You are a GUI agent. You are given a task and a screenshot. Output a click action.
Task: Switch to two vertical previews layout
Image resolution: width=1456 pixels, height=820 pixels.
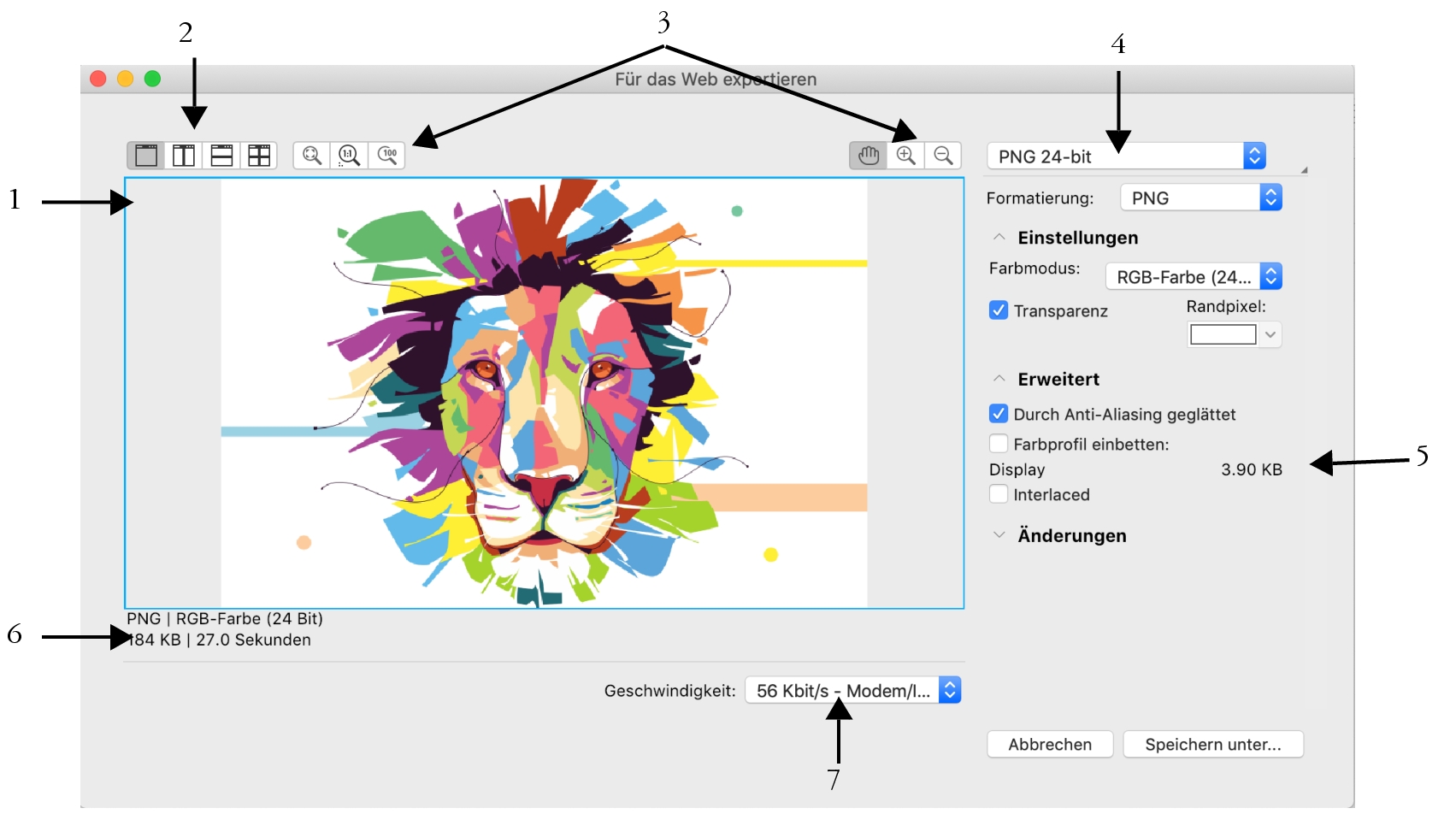point(184,156)
